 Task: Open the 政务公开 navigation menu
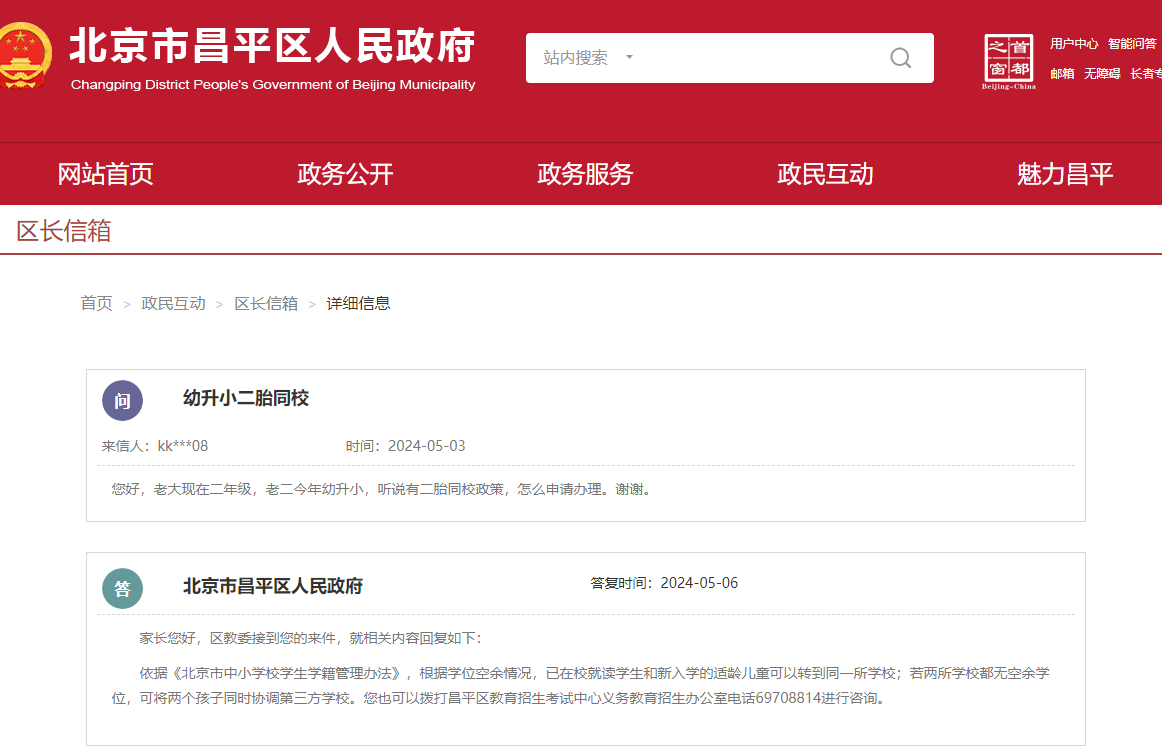tap(345, 174)
